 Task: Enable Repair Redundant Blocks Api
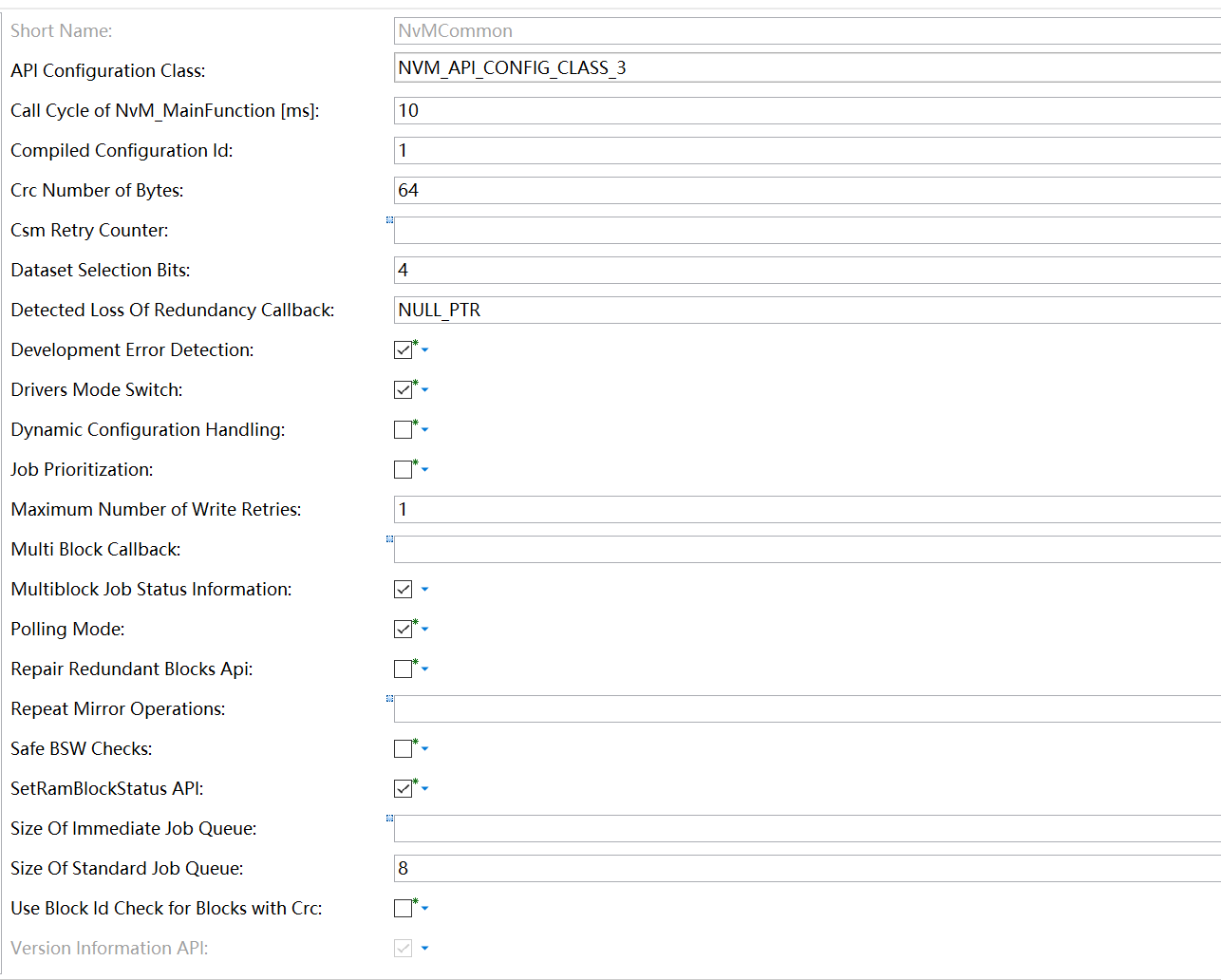[x=403, y=669]
